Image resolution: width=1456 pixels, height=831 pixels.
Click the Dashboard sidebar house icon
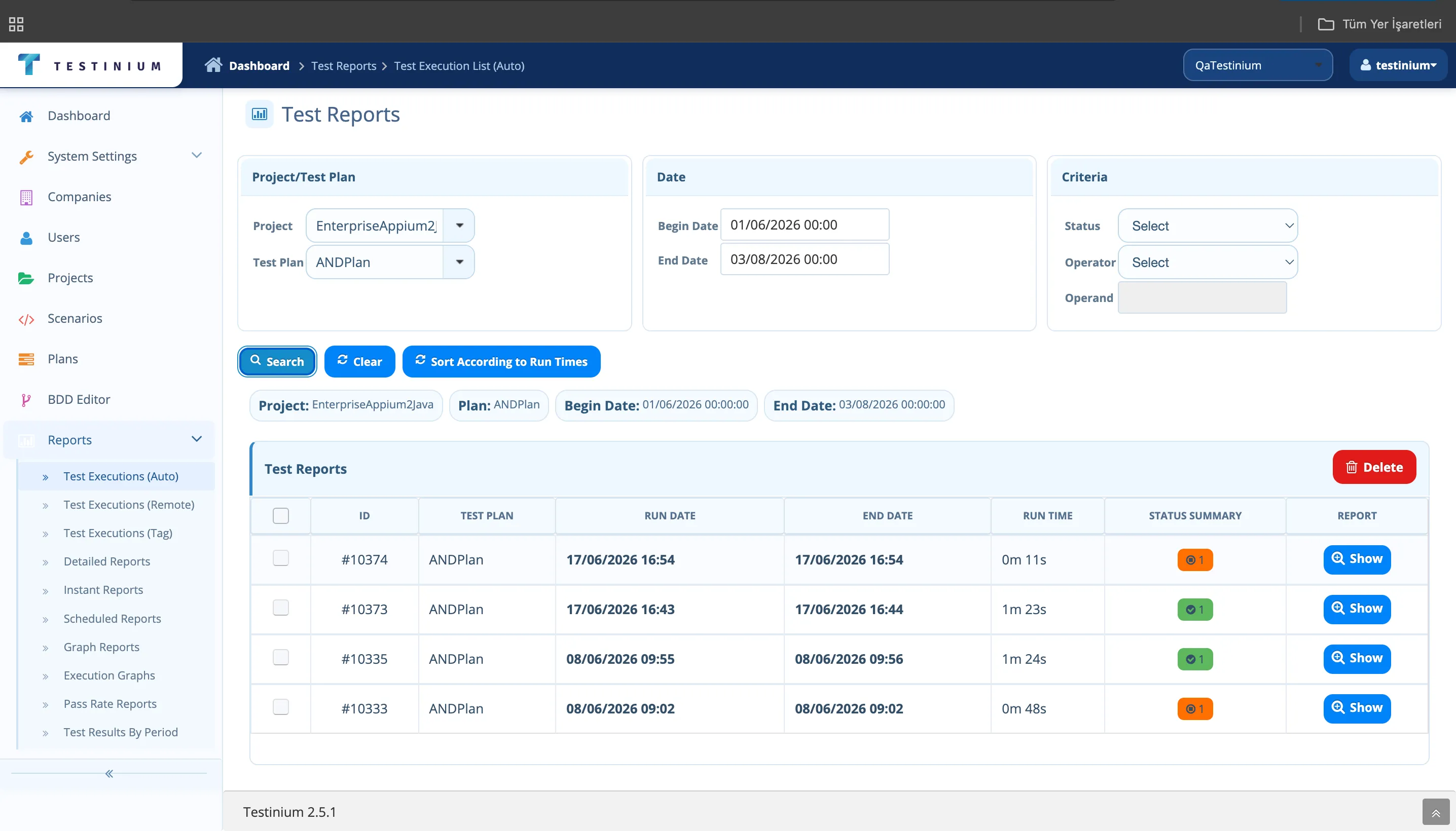(x=26, y=117)
